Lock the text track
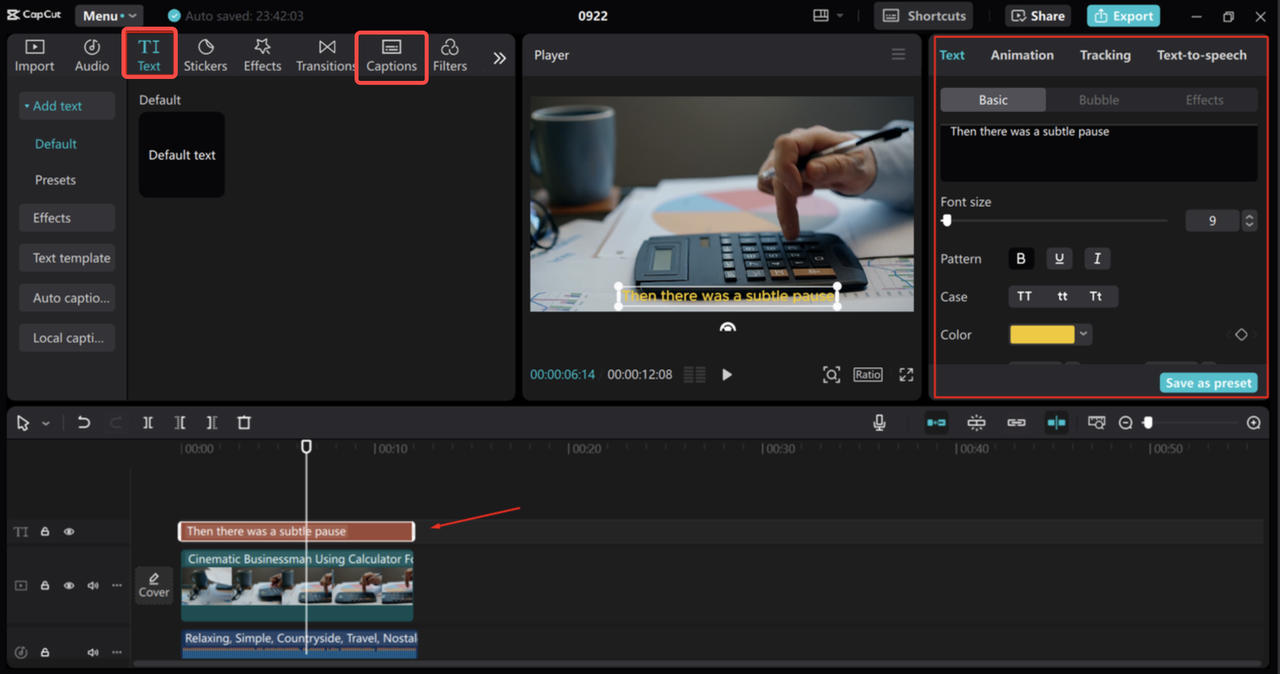The height and width of the screenshot is (674, 1280). click(45, 532)
